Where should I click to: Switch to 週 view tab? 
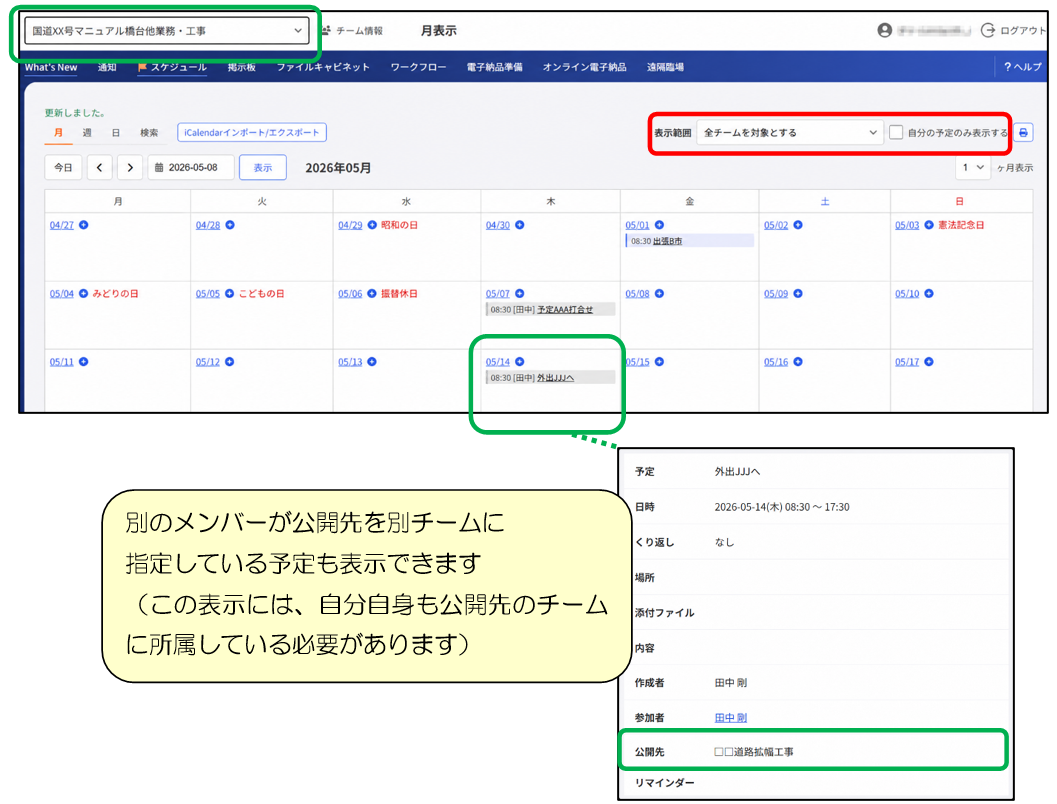pos(87,133)
